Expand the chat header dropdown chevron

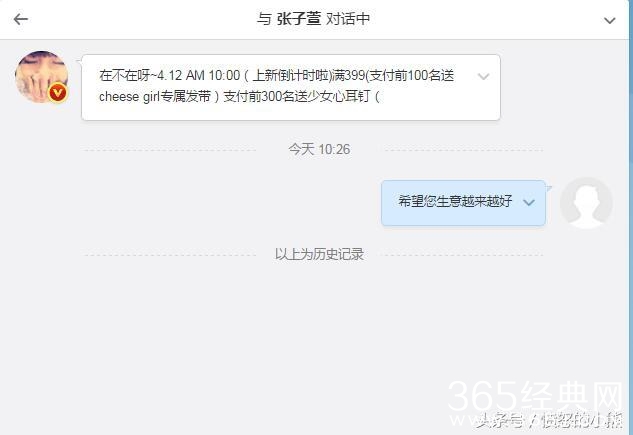pos(609,20)
